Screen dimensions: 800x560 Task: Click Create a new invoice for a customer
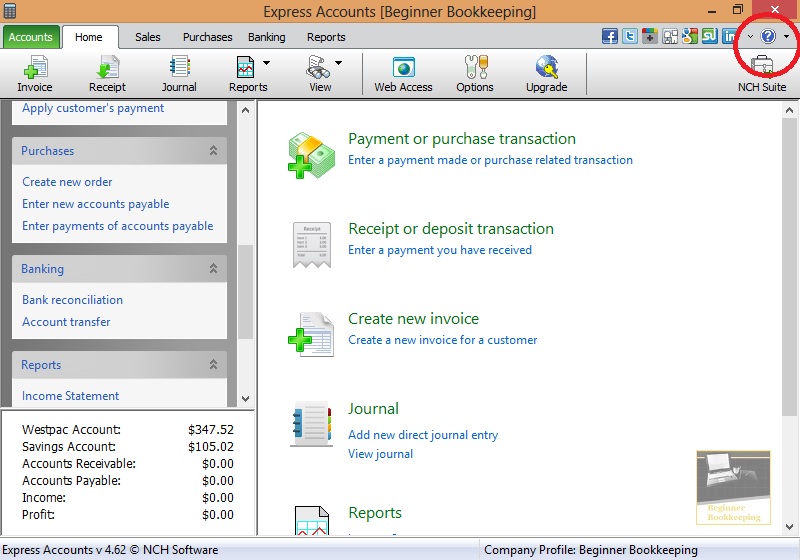coord(442,340)
